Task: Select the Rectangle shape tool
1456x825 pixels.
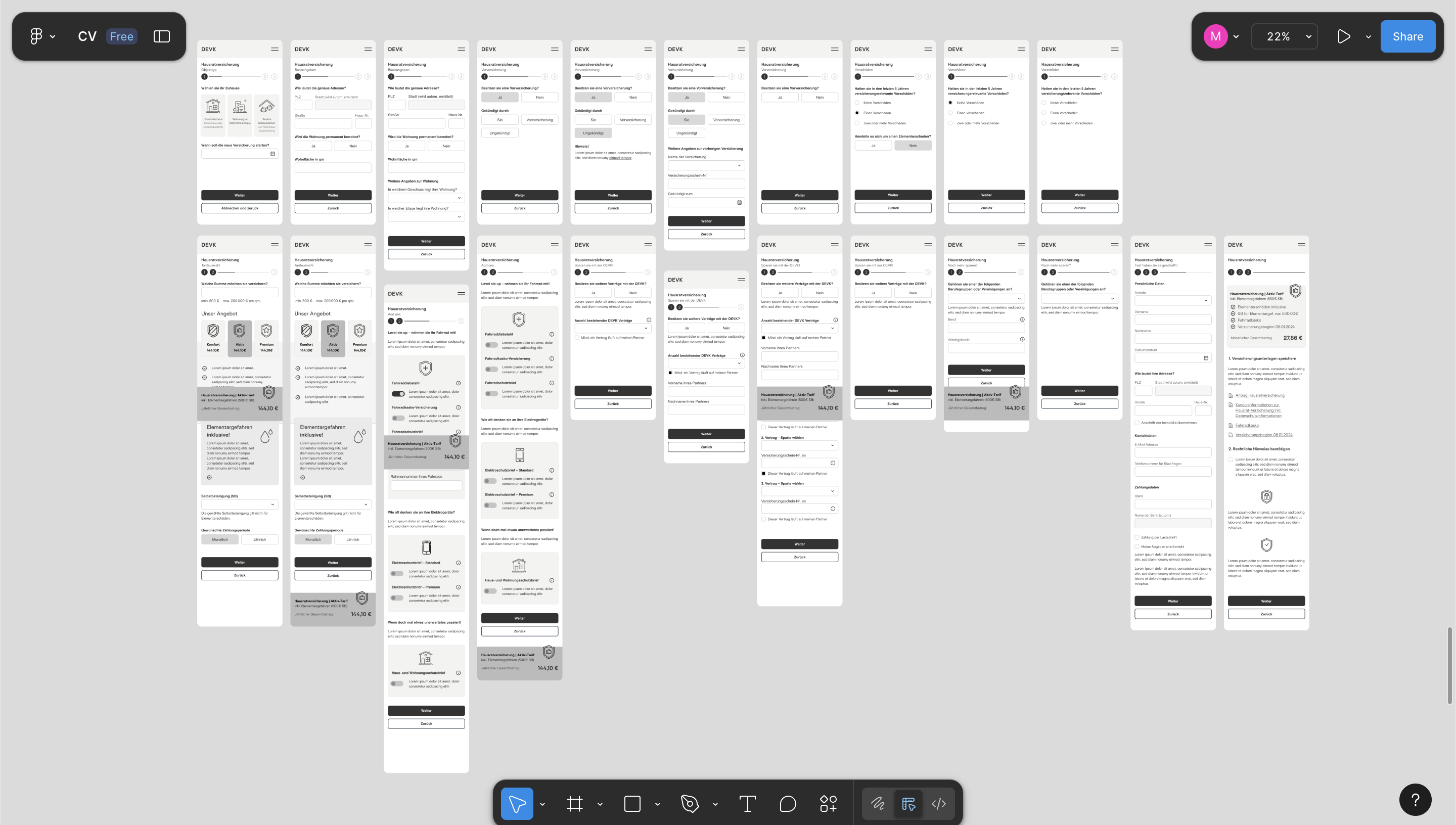Action: tap(631, 803)
